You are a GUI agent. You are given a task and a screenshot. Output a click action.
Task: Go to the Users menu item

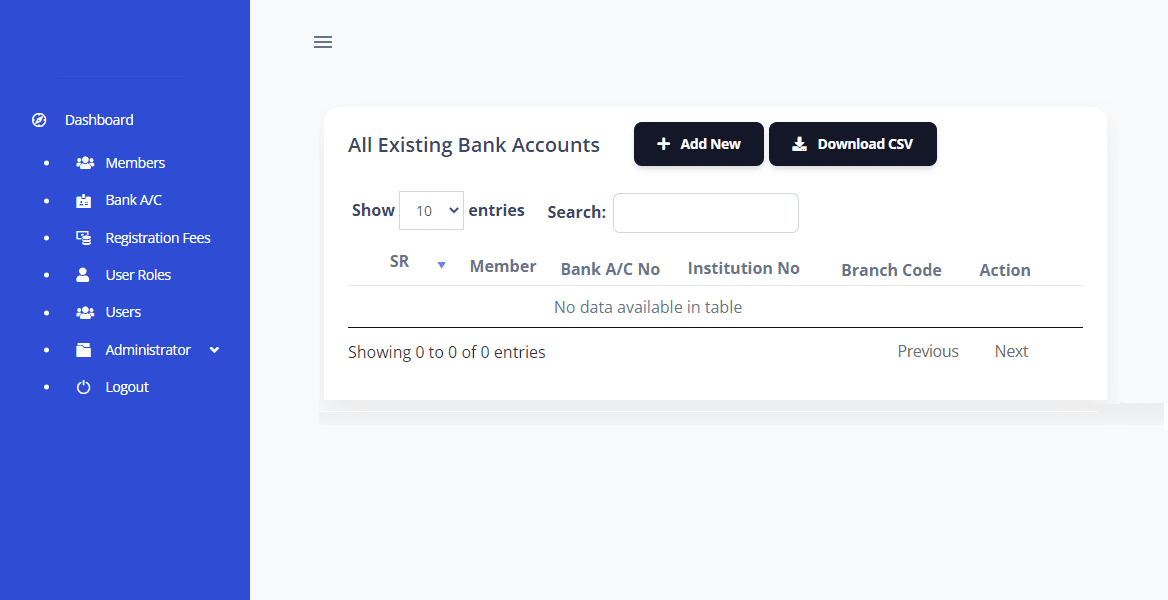point(123,312)
